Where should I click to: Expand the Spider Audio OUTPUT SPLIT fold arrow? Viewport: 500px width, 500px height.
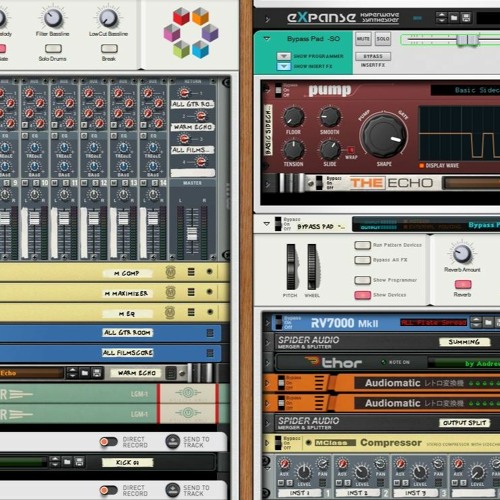267,423
